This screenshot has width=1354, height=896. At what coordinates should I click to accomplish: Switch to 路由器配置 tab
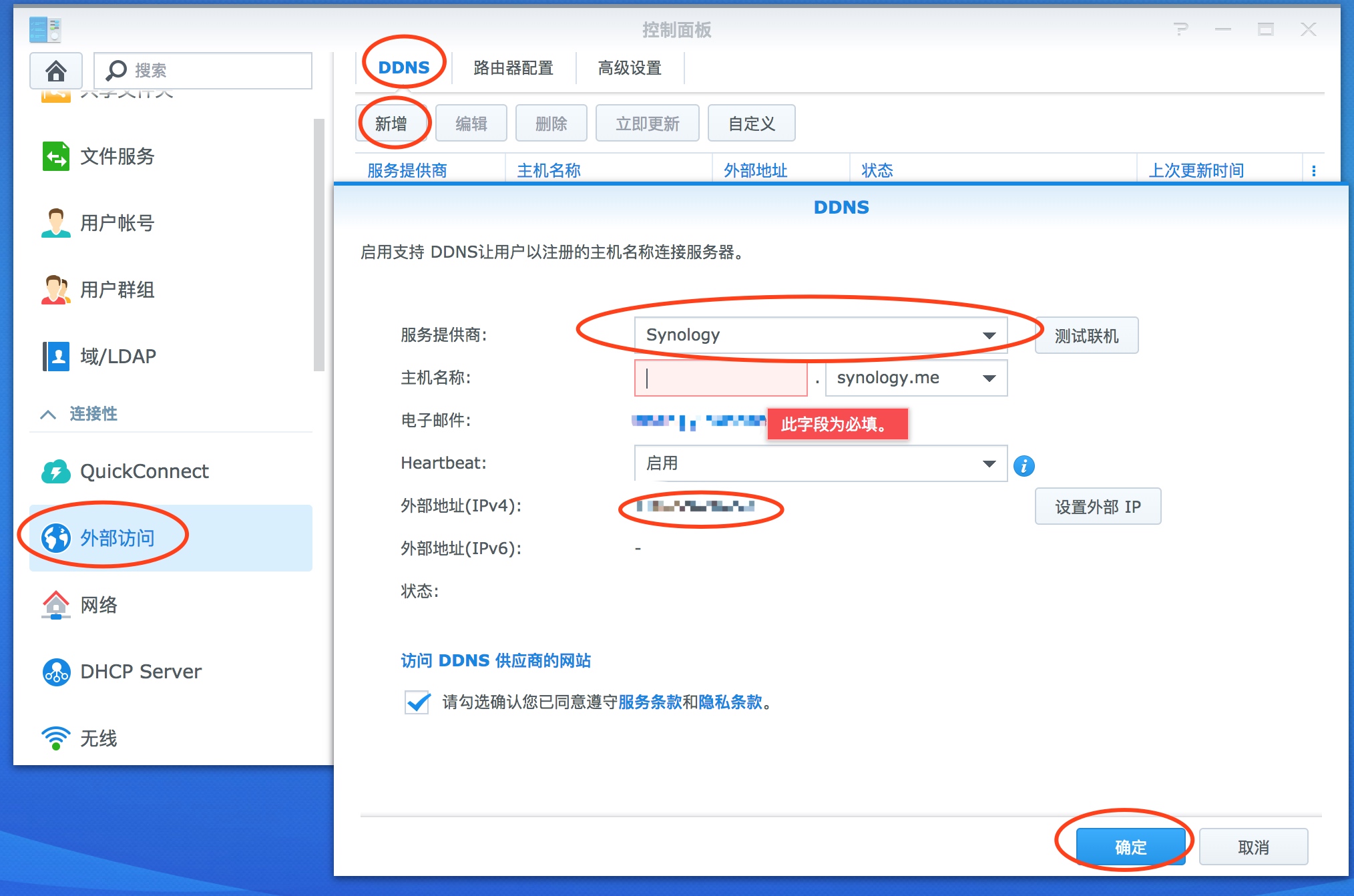pos(513,67)
